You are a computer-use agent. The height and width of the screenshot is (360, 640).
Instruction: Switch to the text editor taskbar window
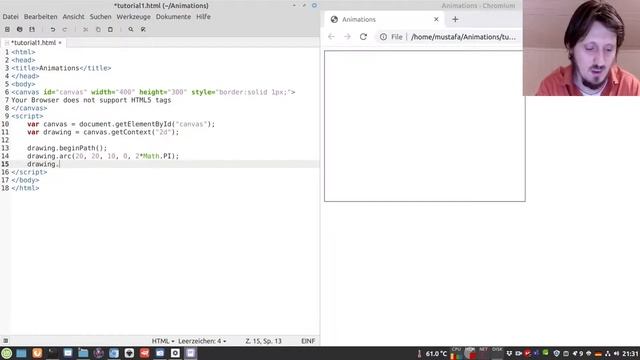pyautogui.click(x=191, y=353)
